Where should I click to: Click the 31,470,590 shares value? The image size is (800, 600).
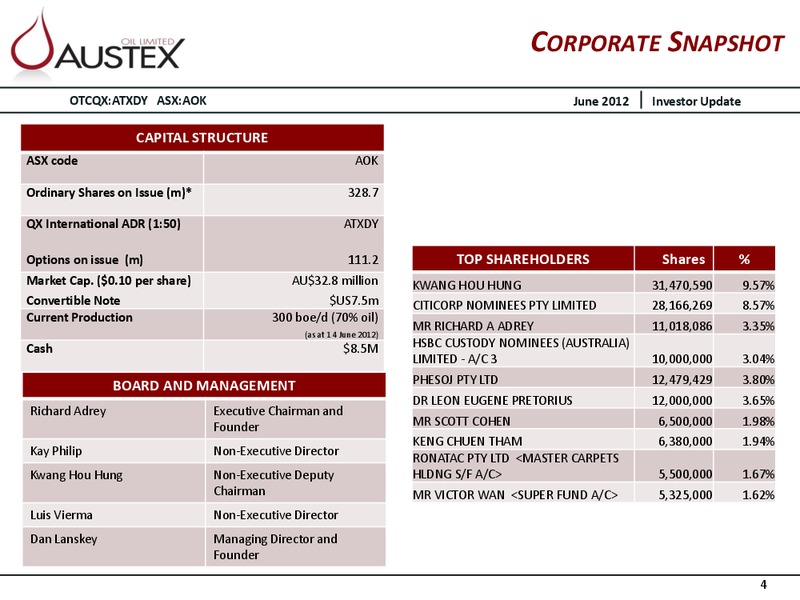coord(682,285)
